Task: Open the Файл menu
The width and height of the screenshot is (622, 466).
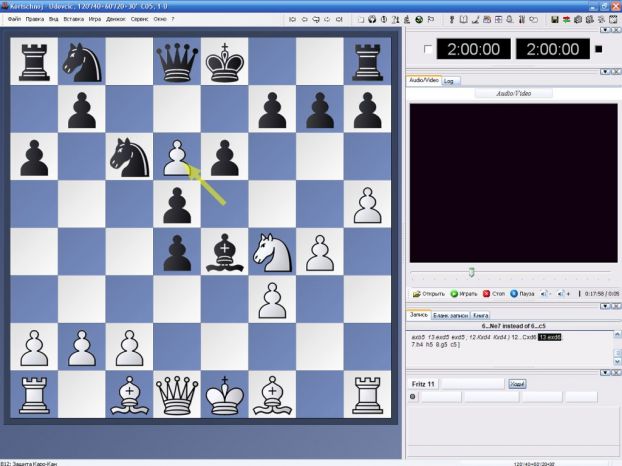Action: [x=14, y=19]
